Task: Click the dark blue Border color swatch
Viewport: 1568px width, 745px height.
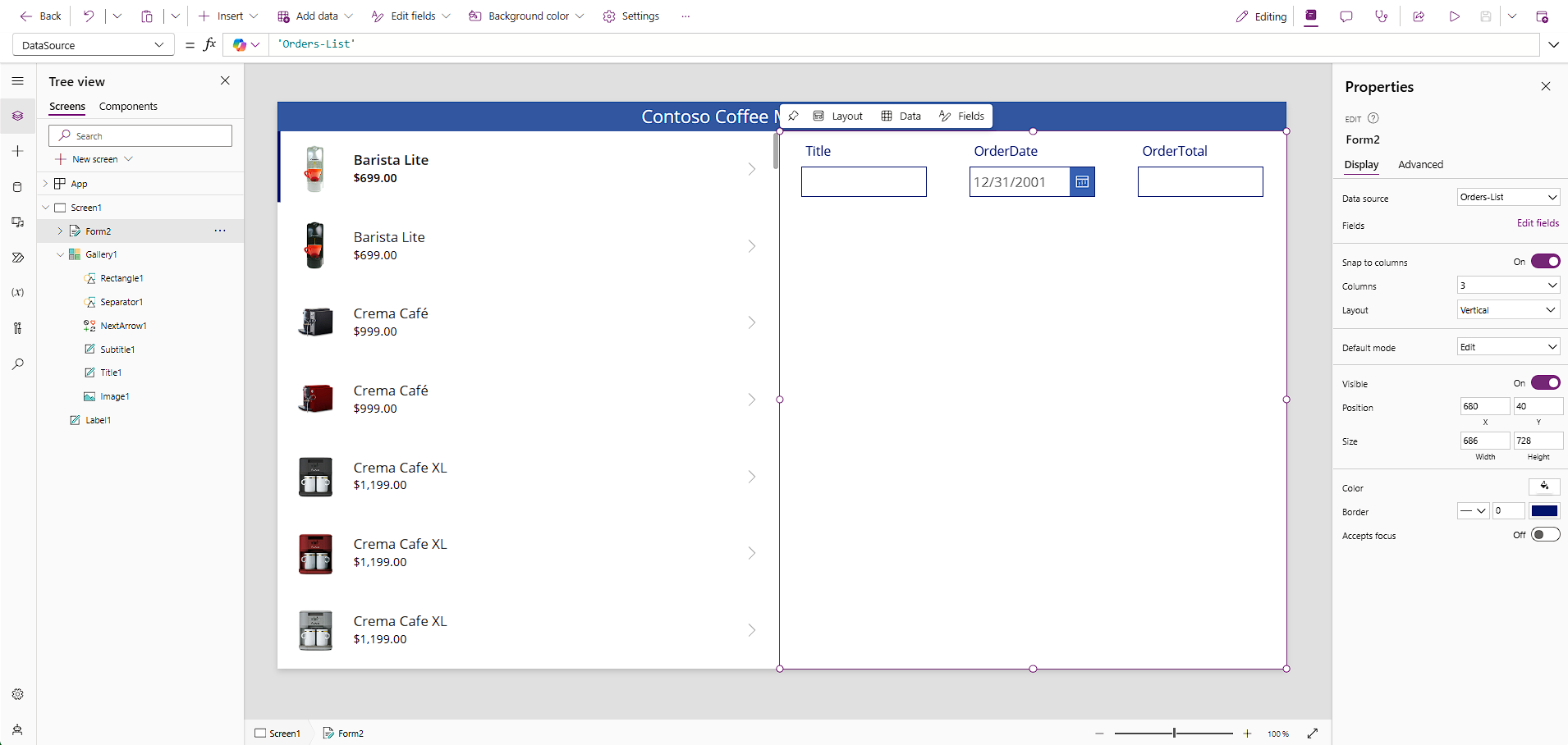Action: (x=1544, y=510)
